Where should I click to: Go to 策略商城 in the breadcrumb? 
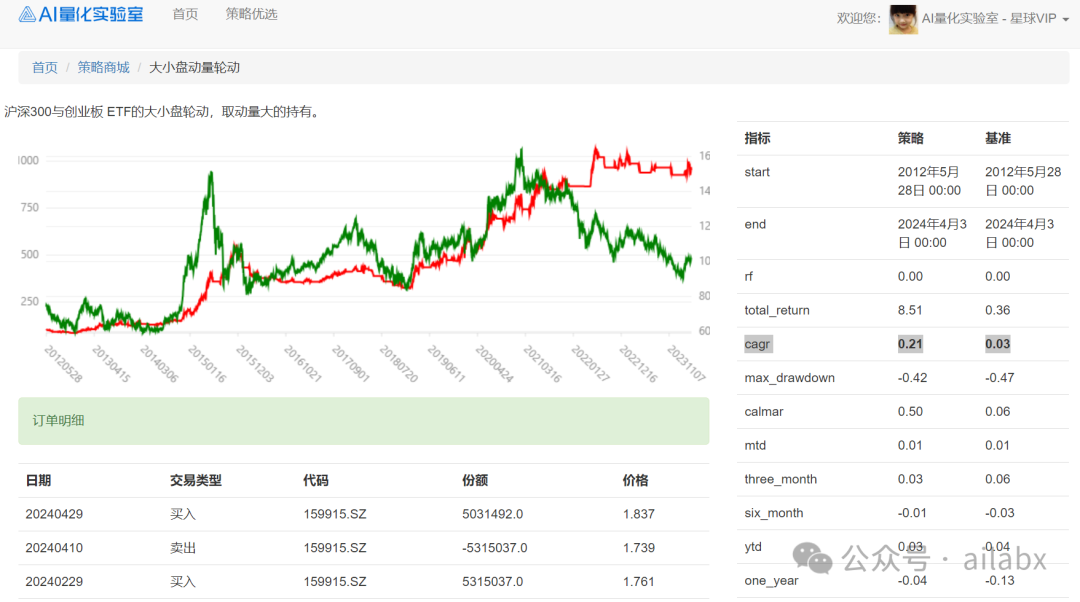point(103,68)
